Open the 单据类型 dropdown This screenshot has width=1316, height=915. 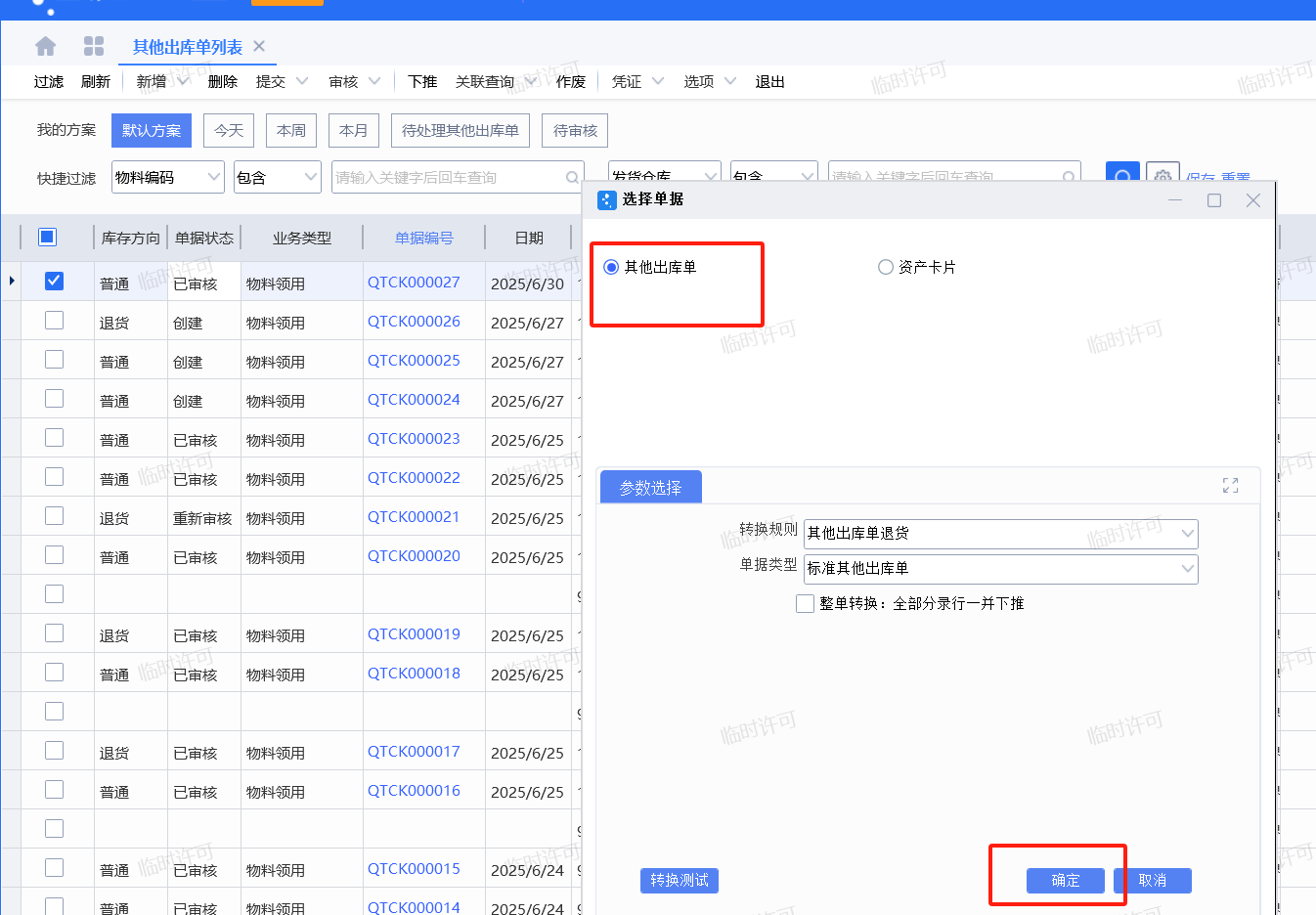(x=1187, y=569)
